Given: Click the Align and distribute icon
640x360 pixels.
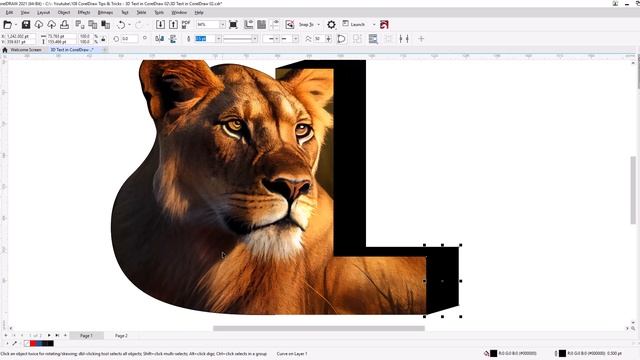Looking at the screenshot, I should [404, 39].
